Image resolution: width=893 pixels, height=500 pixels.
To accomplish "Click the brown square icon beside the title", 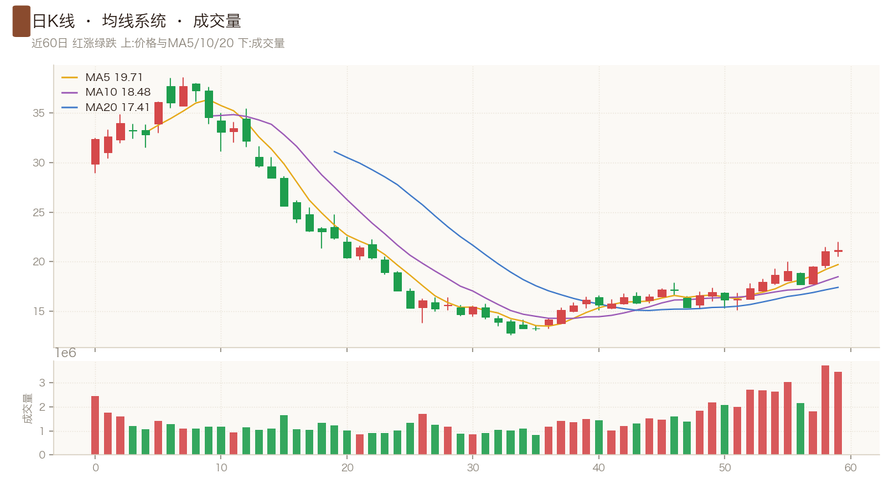I will tap(21, 21).
